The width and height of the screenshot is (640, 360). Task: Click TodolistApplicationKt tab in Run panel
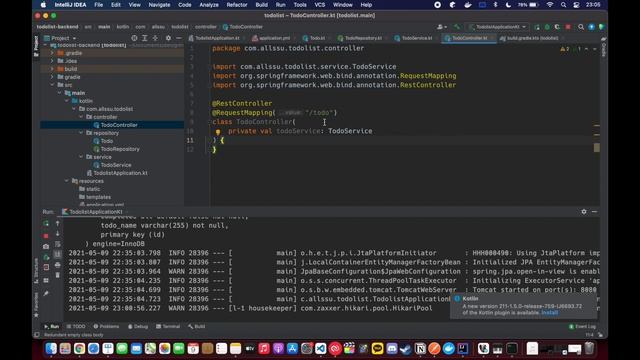pyautogui.click(x=92, y=212)
